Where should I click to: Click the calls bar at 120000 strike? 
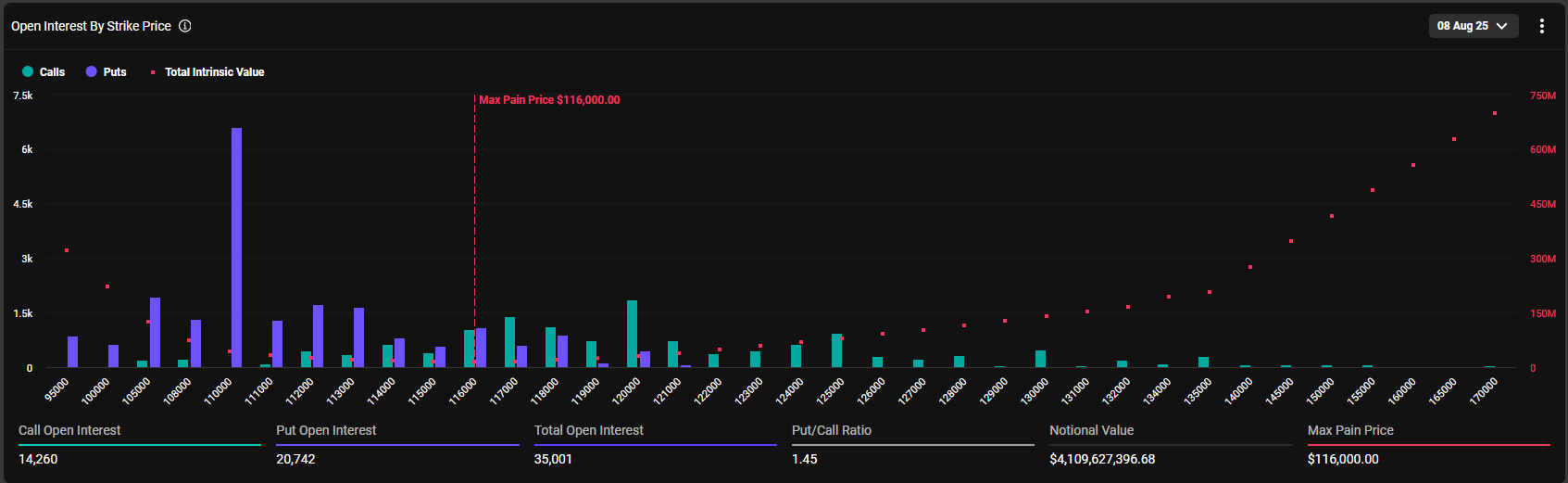coord(632,334)
